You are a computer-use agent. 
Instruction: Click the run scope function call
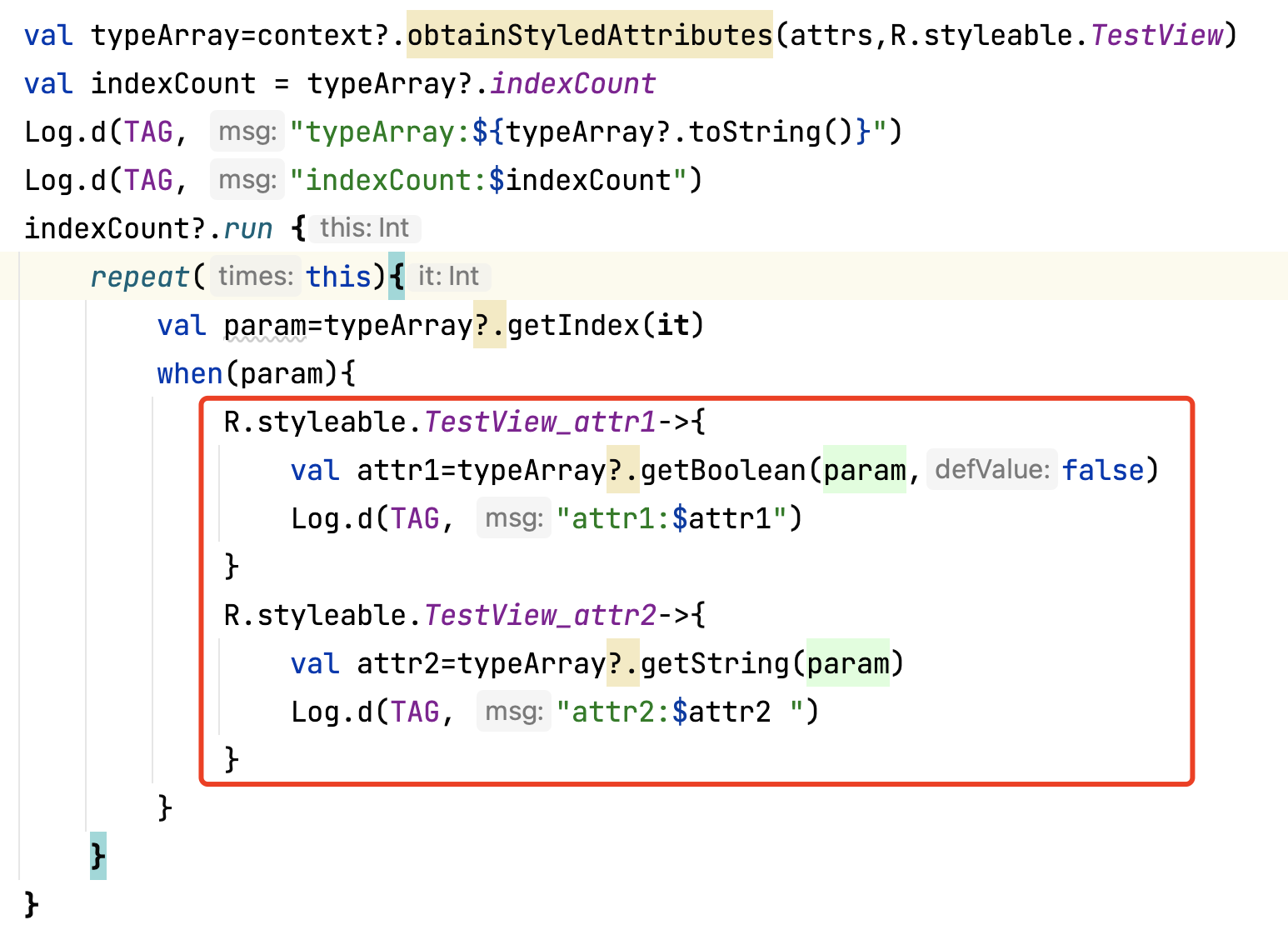[247, 228]
